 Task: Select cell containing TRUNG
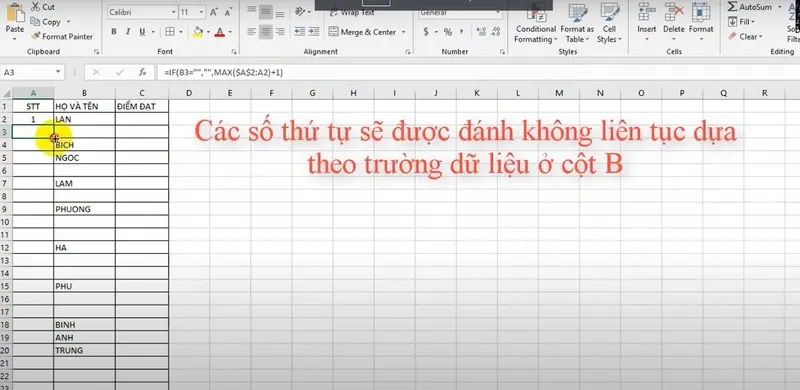coord(84,350)
